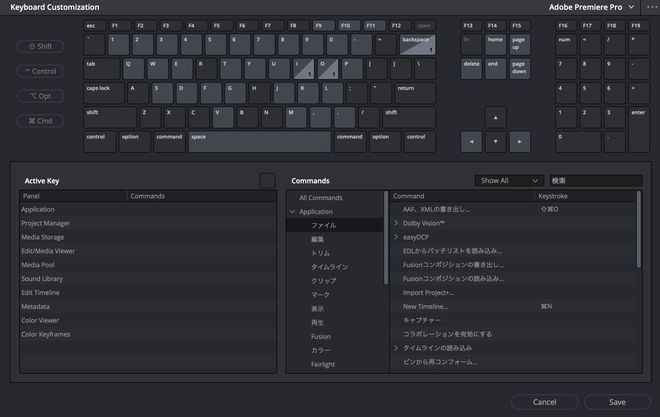Click the Save button

pyautogui.click(x=617, y=402)
